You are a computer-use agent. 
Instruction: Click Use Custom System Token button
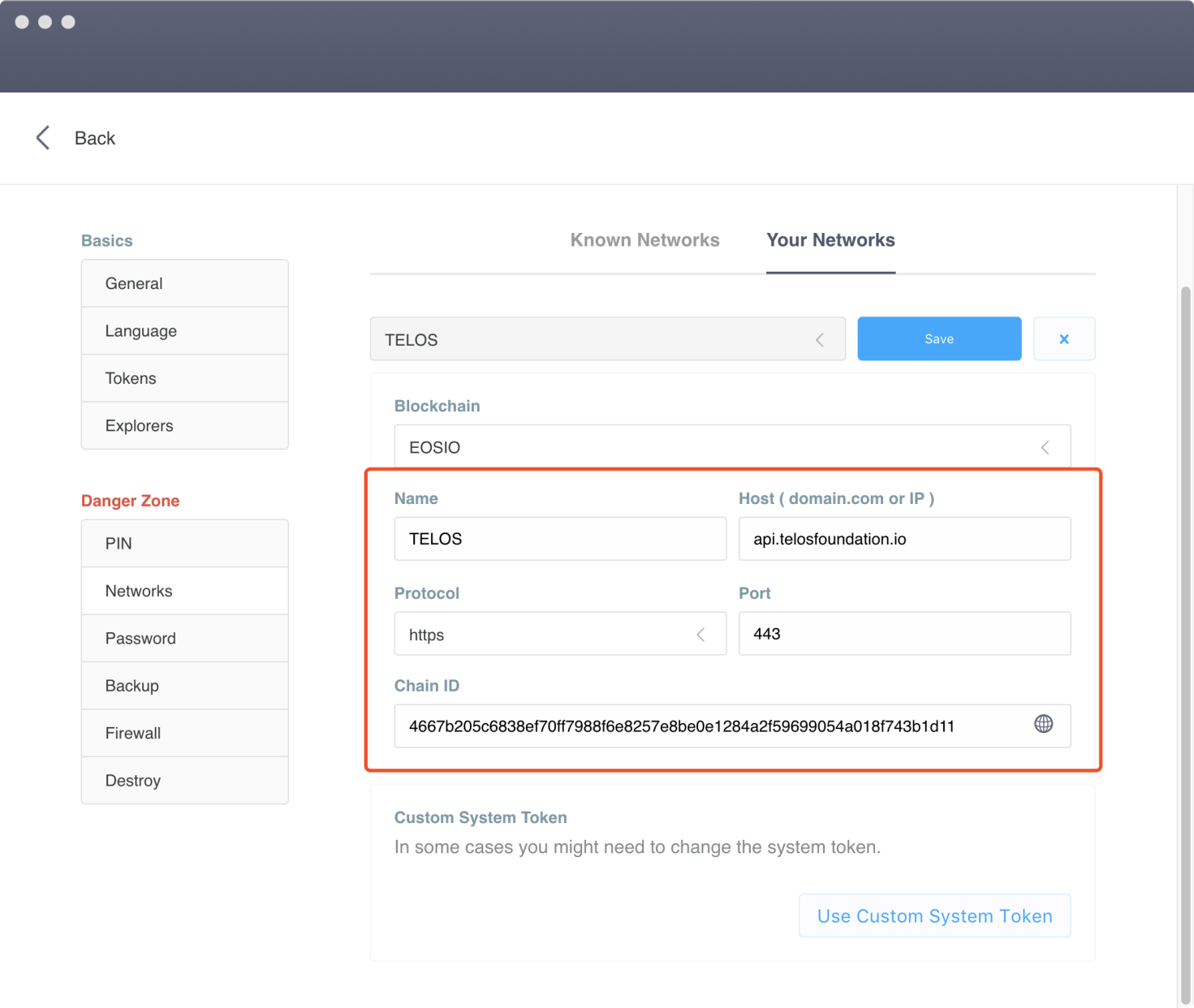(935, 915)
